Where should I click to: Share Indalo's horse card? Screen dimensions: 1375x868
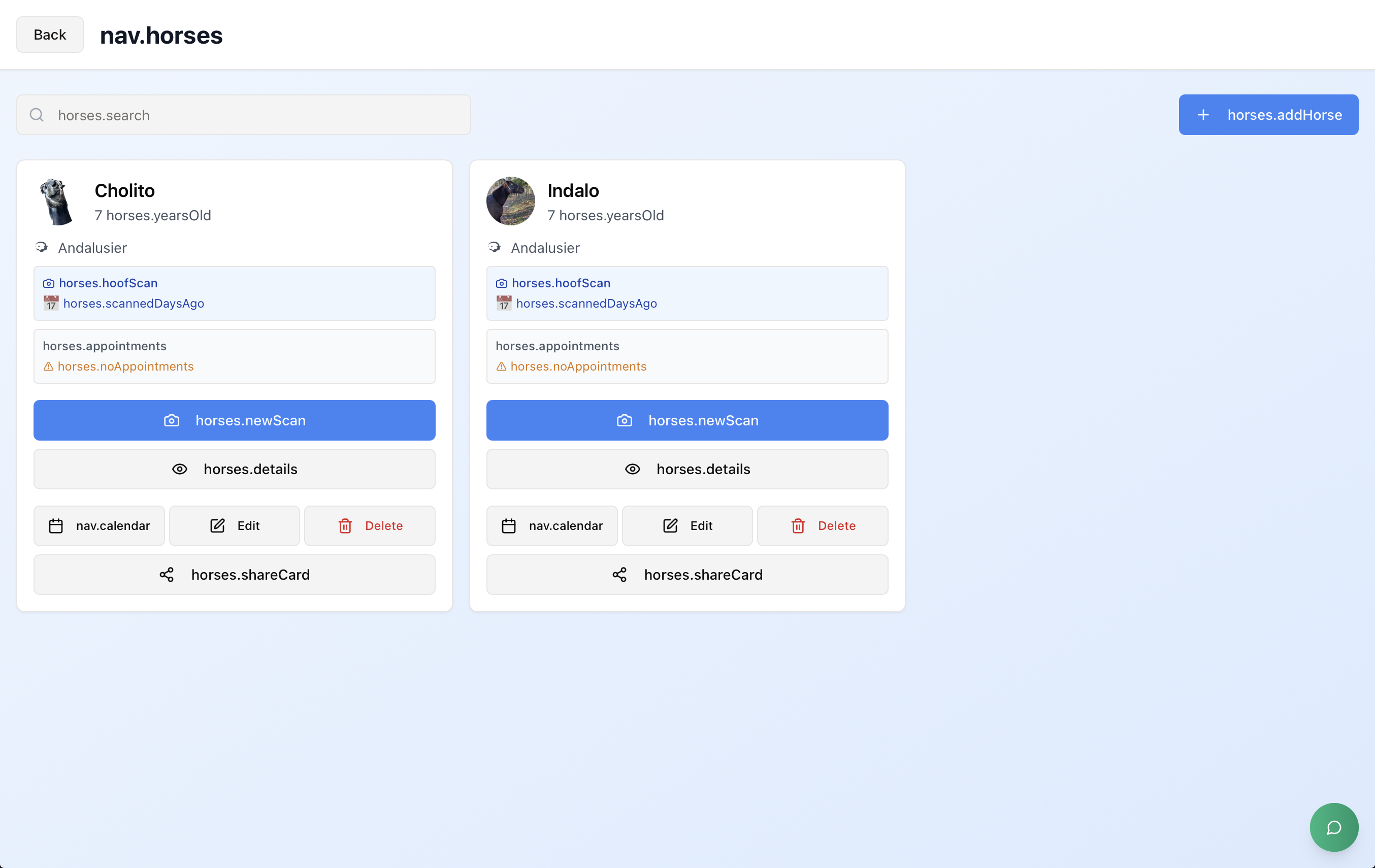pos(687,575)
